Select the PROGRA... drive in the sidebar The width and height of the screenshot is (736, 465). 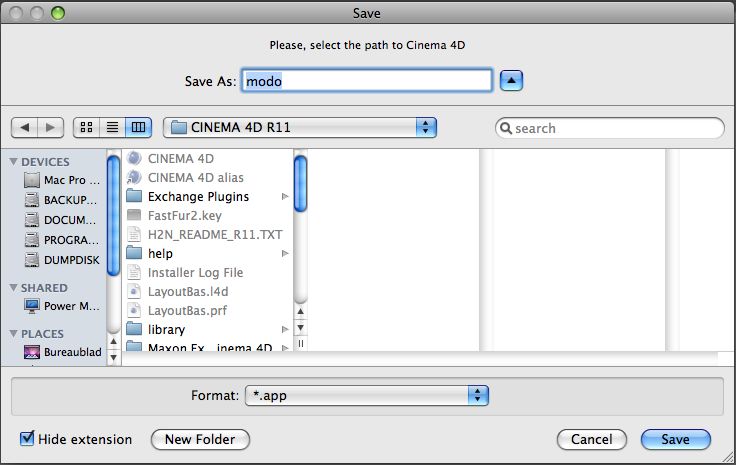click(61, 240)
